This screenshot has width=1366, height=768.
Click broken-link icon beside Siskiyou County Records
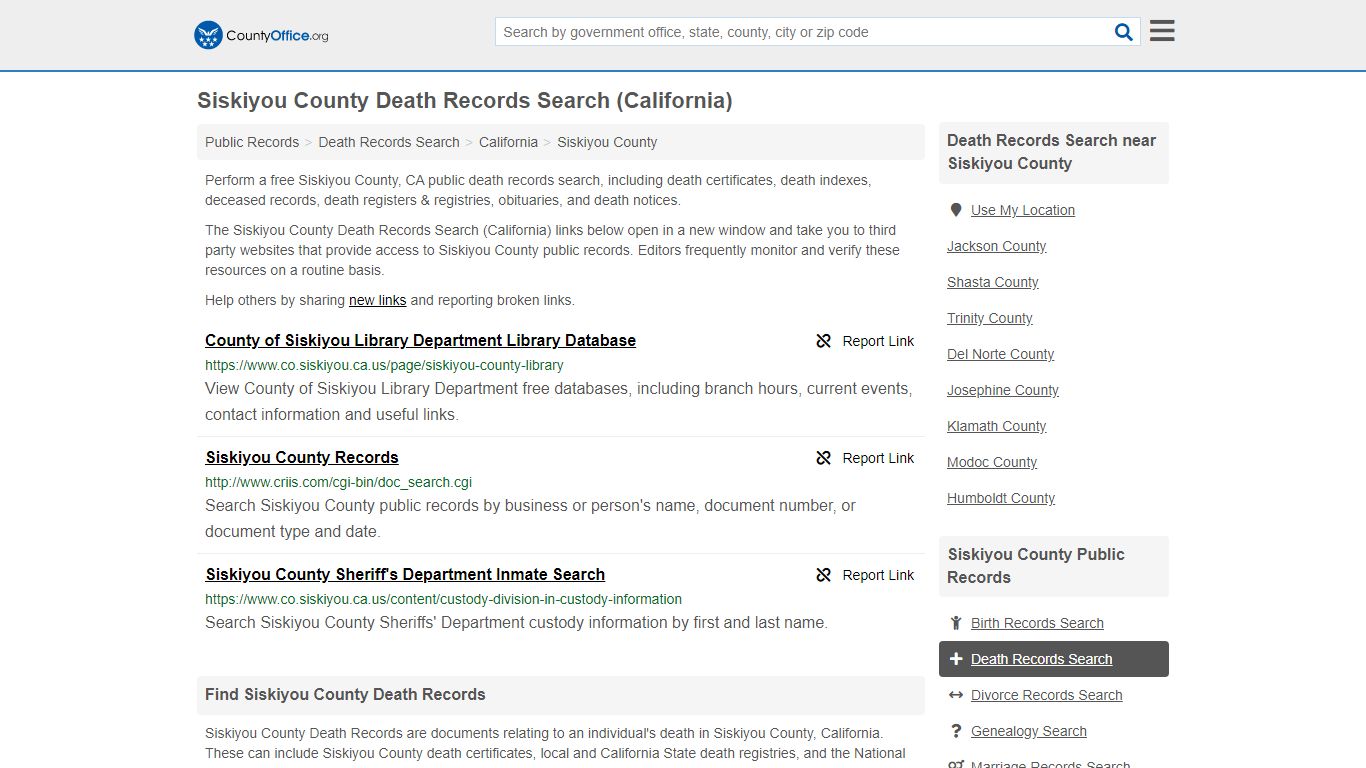point(824,458)
